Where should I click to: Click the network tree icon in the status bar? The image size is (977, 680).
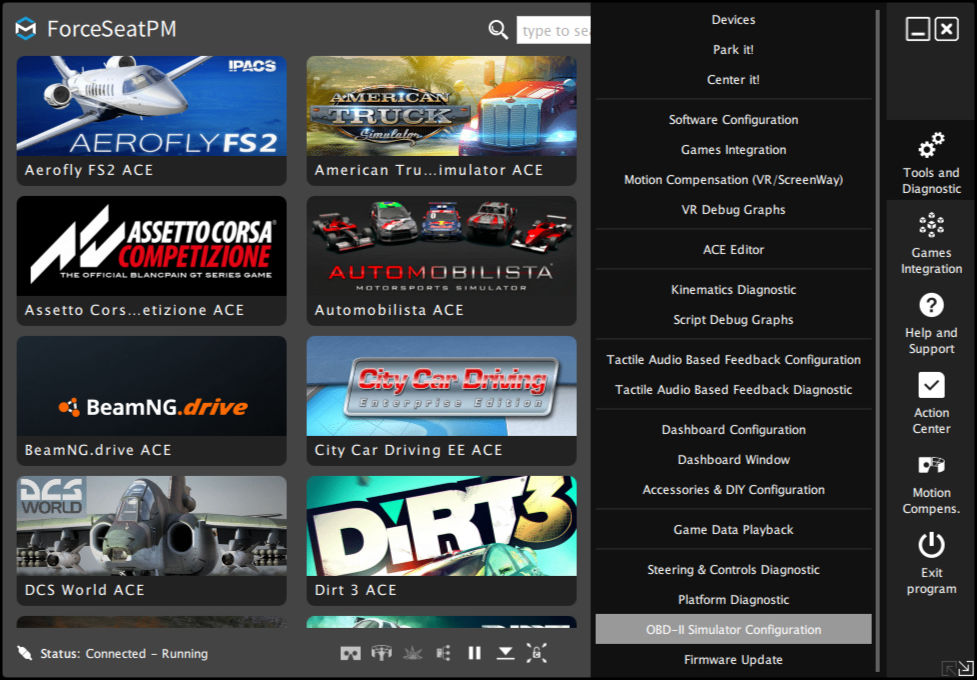(443, 653)
